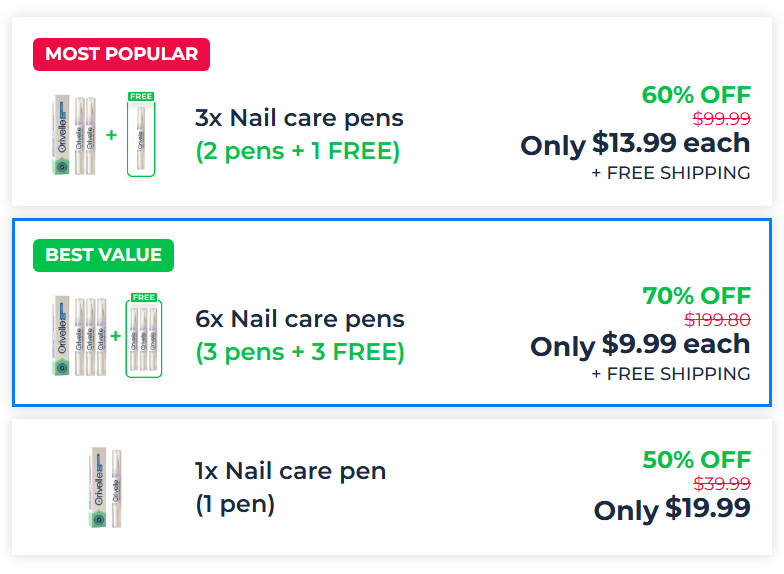784x574 pixels.
Task: Click the FREE pen image in 3x bundle
Action: point(141,135)
